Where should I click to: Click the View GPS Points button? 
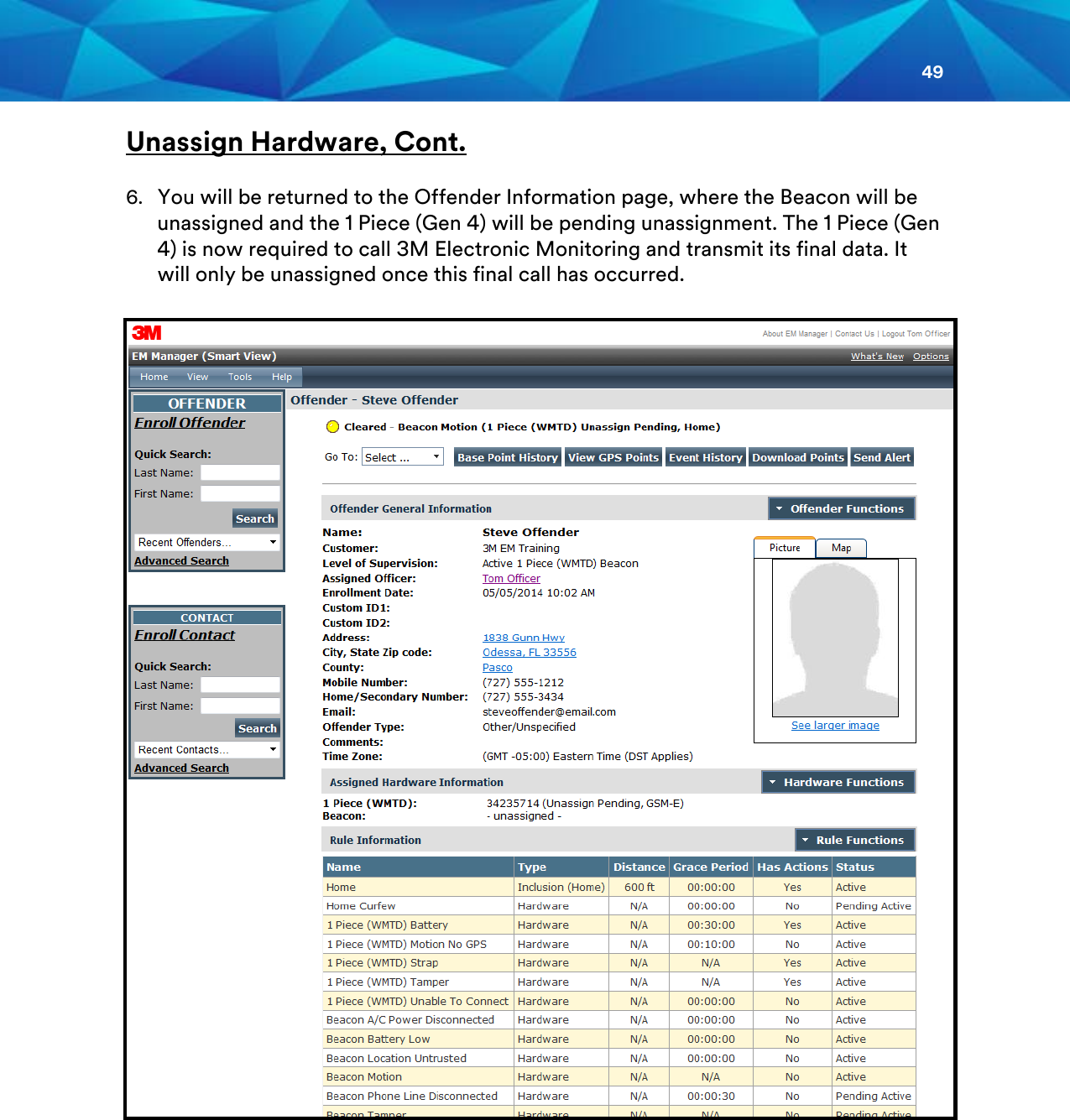point(613,457)
